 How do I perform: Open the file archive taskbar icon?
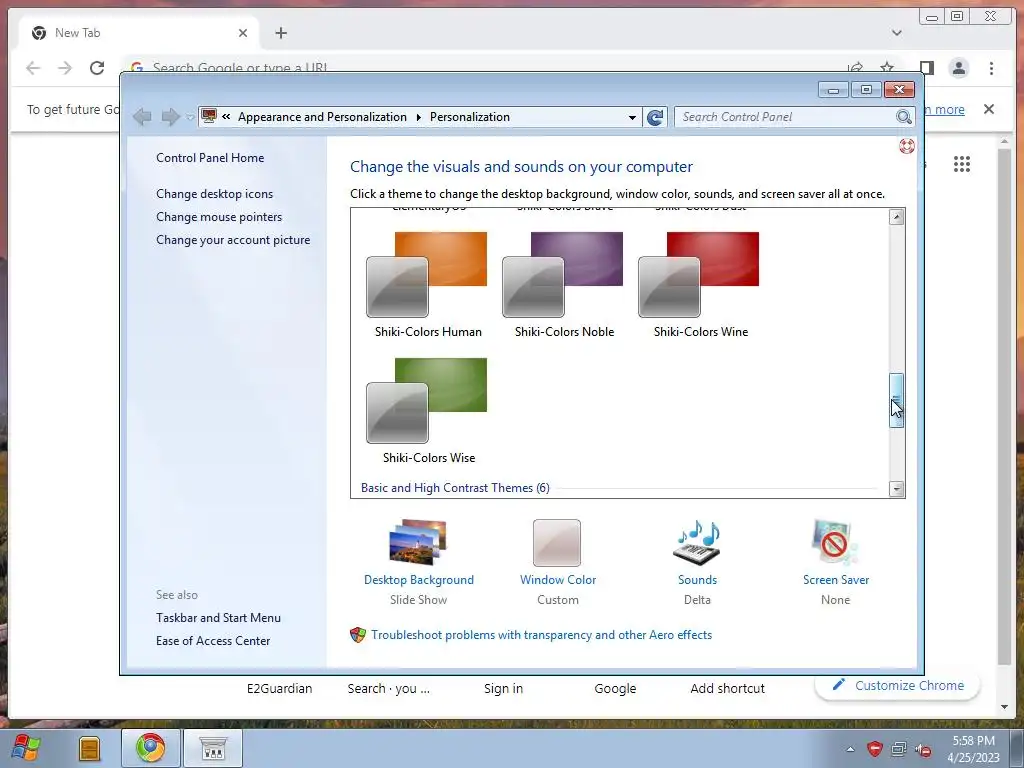coord(89,748)
